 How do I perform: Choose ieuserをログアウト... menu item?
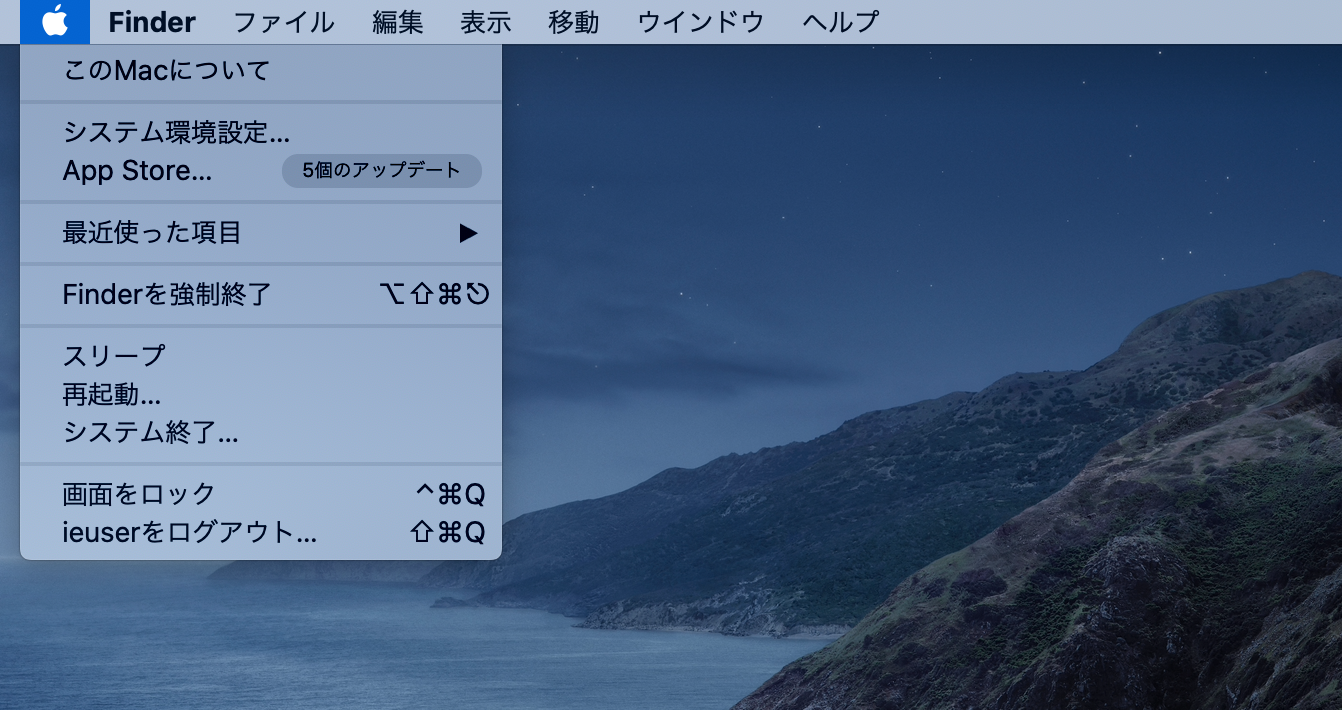click(x=261, y=532)
